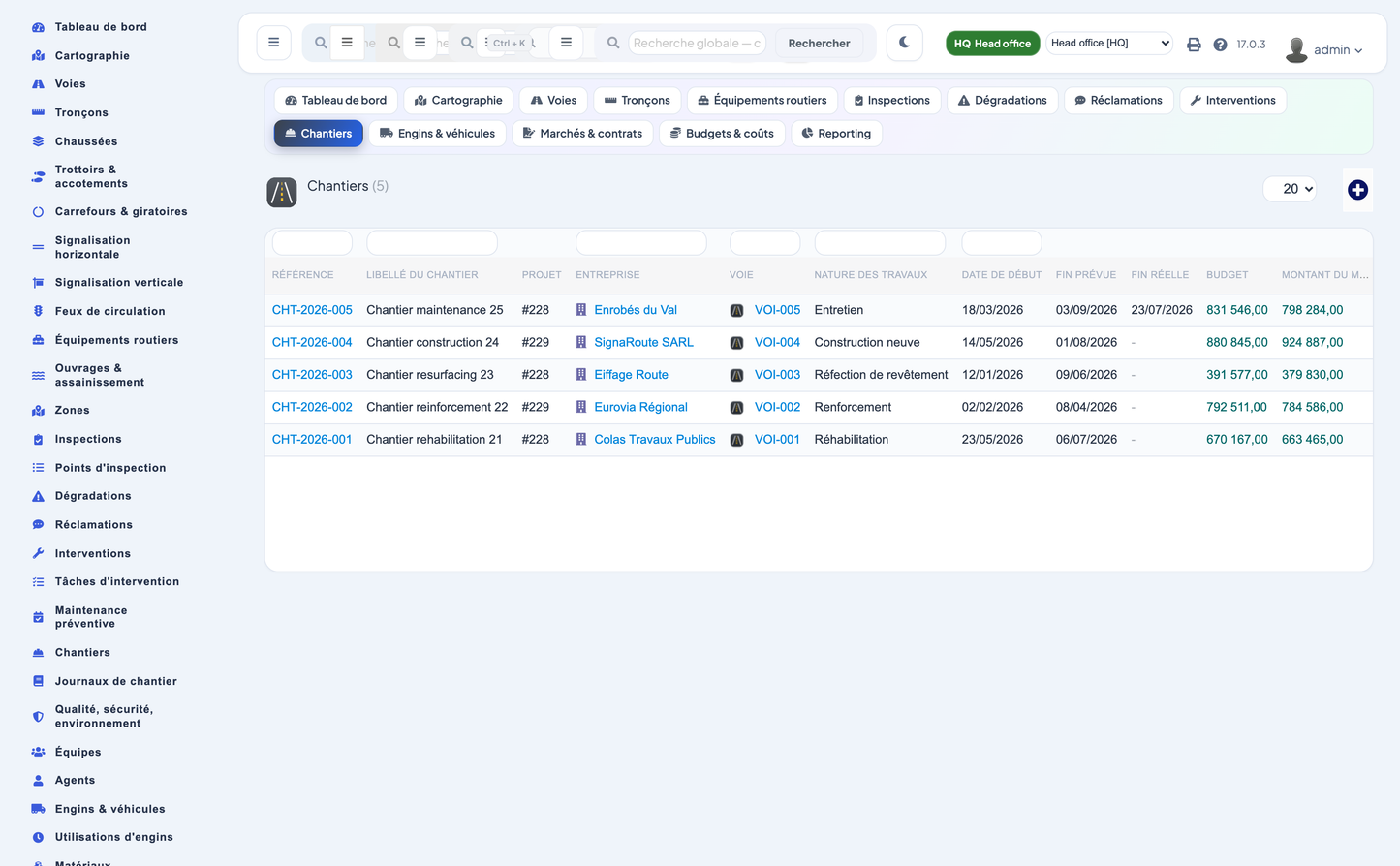
Task: Click the Équipes group icon in sidebar
Action: pyautogui.click(x=38, y=752)
